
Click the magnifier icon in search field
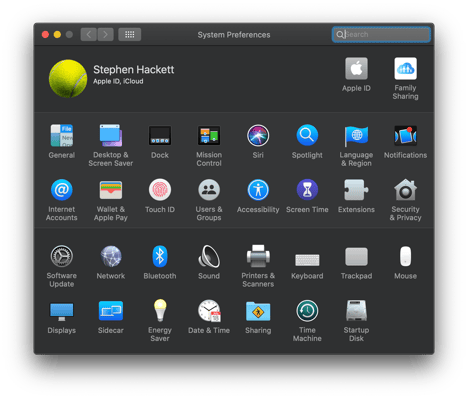tap(340, 34)
